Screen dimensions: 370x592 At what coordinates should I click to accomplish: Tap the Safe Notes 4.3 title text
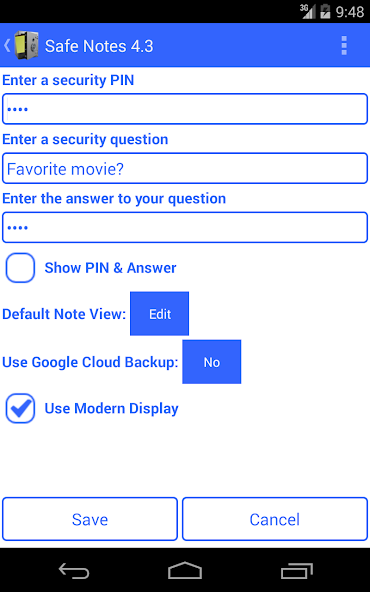(99, 46)
